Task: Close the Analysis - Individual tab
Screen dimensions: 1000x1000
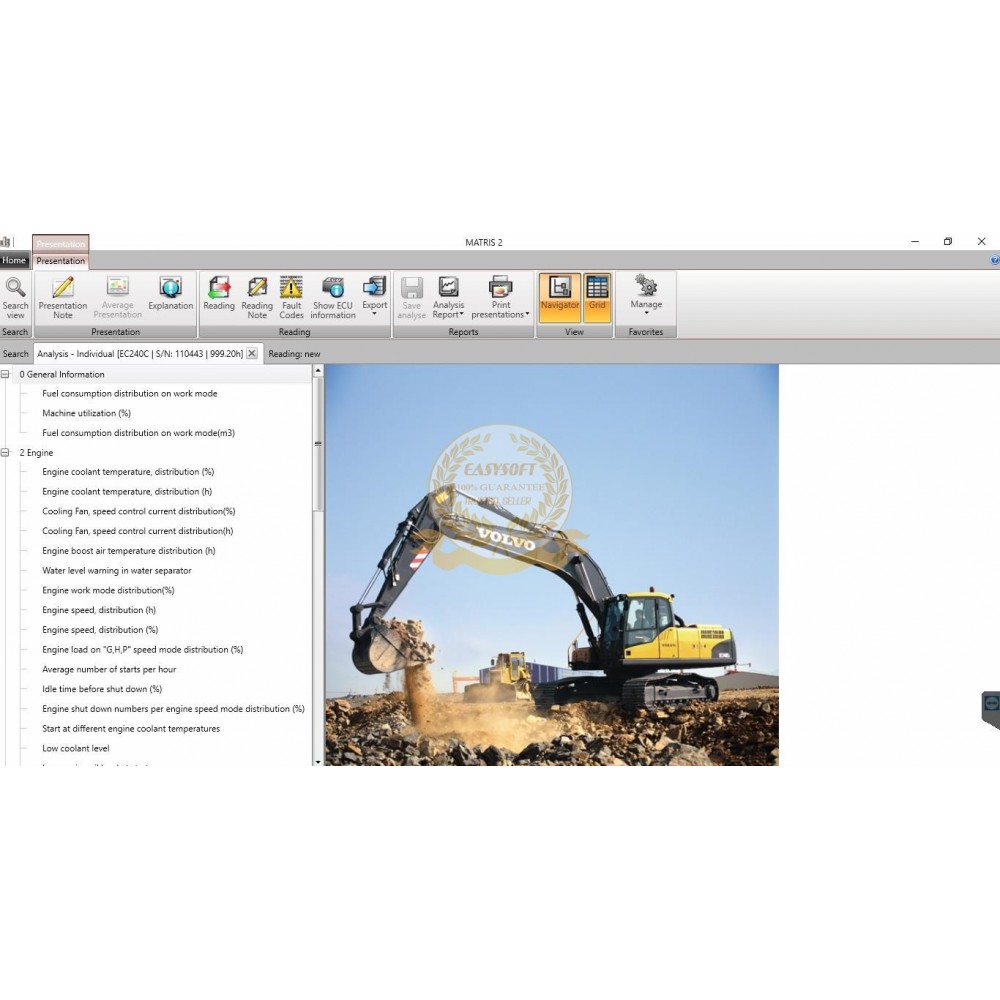Action: (x=252, y=353)
